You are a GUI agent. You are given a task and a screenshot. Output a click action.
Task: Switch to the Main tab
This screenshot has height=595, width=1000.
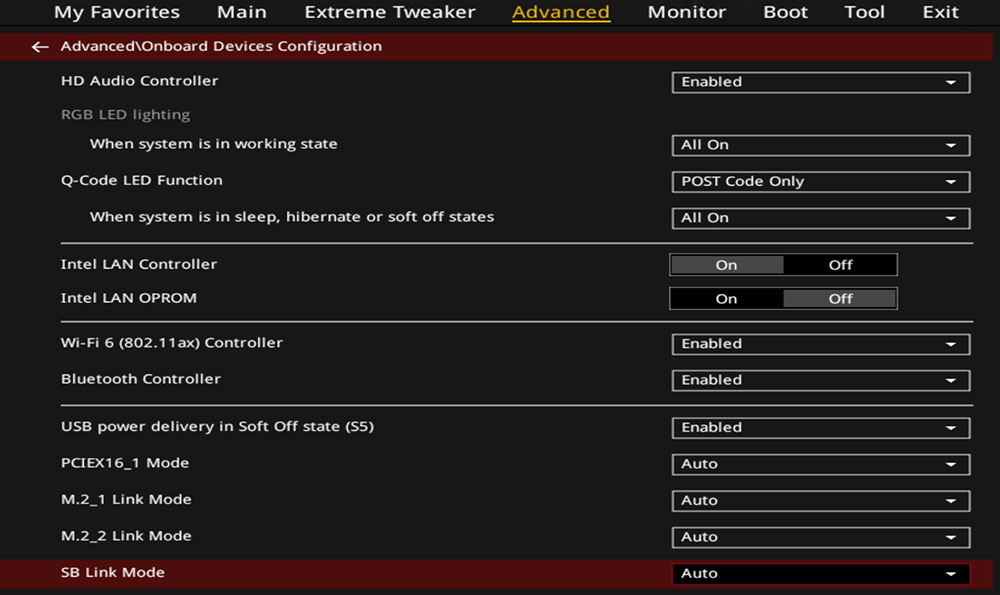coord(242,12)
